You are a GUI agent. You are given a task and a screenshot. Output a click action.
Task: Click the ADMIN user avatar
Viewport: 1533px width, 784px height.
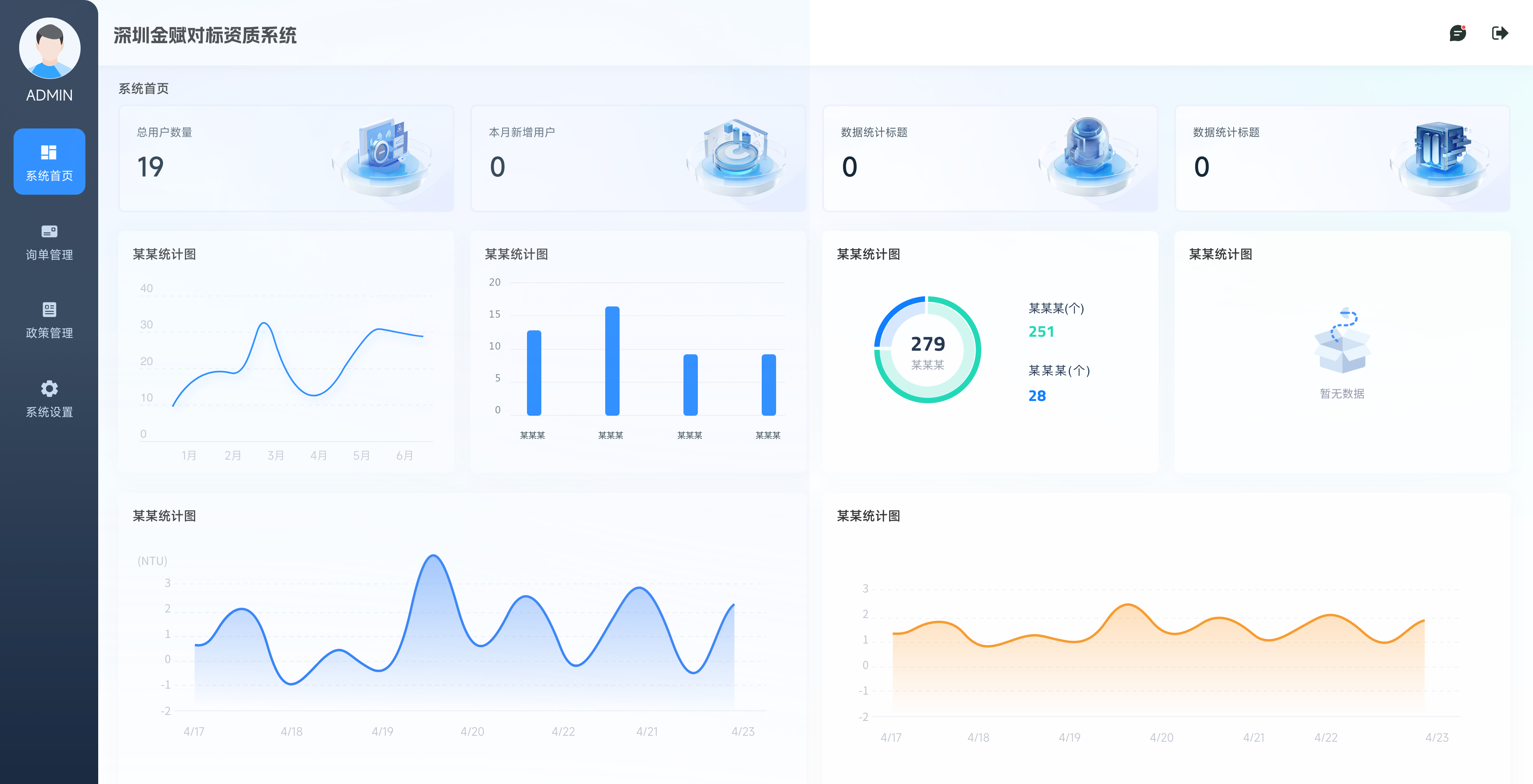pyautogui.click(x=50, y=48)
